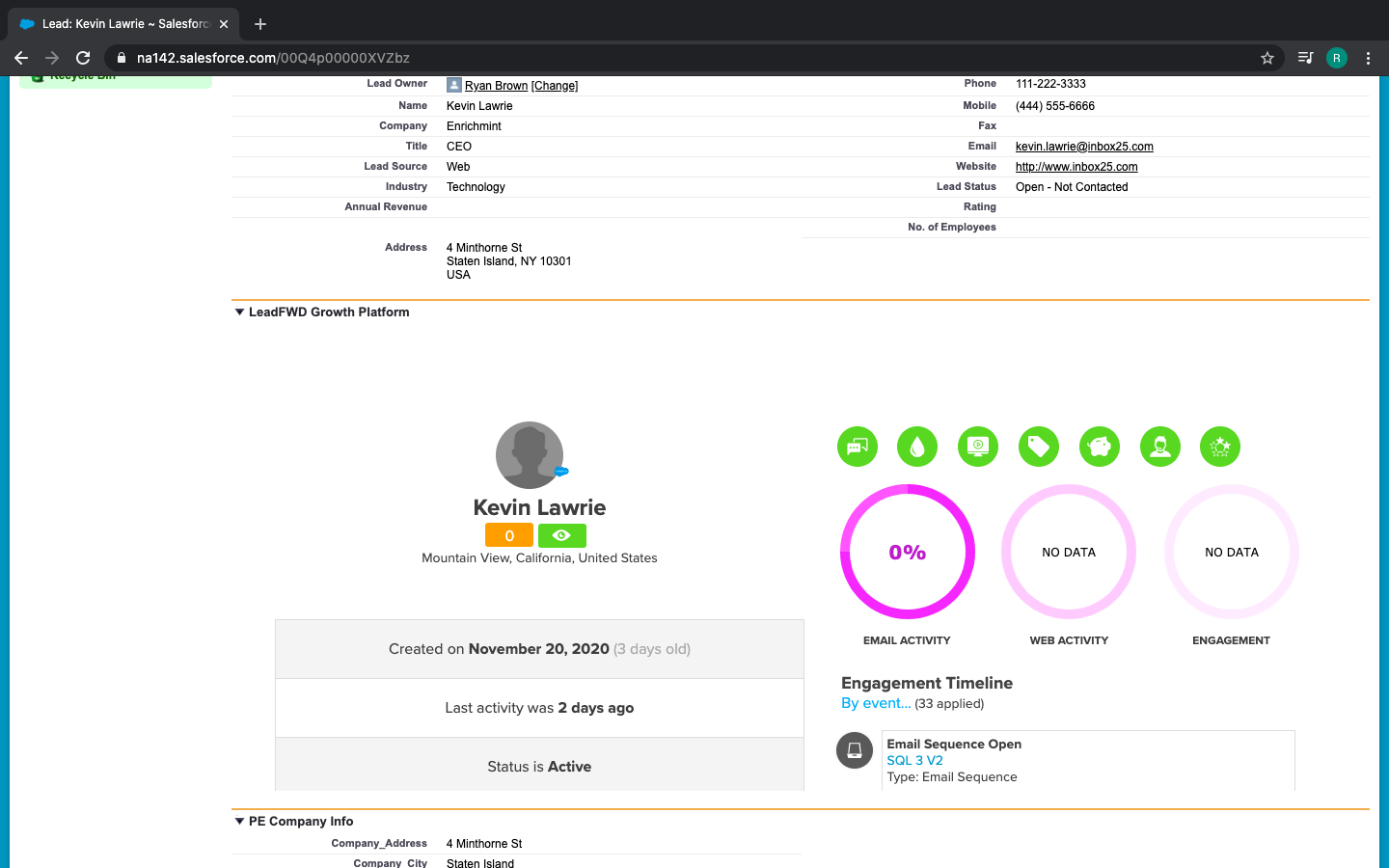Collapse the PE Company Info section

point(239,821)
